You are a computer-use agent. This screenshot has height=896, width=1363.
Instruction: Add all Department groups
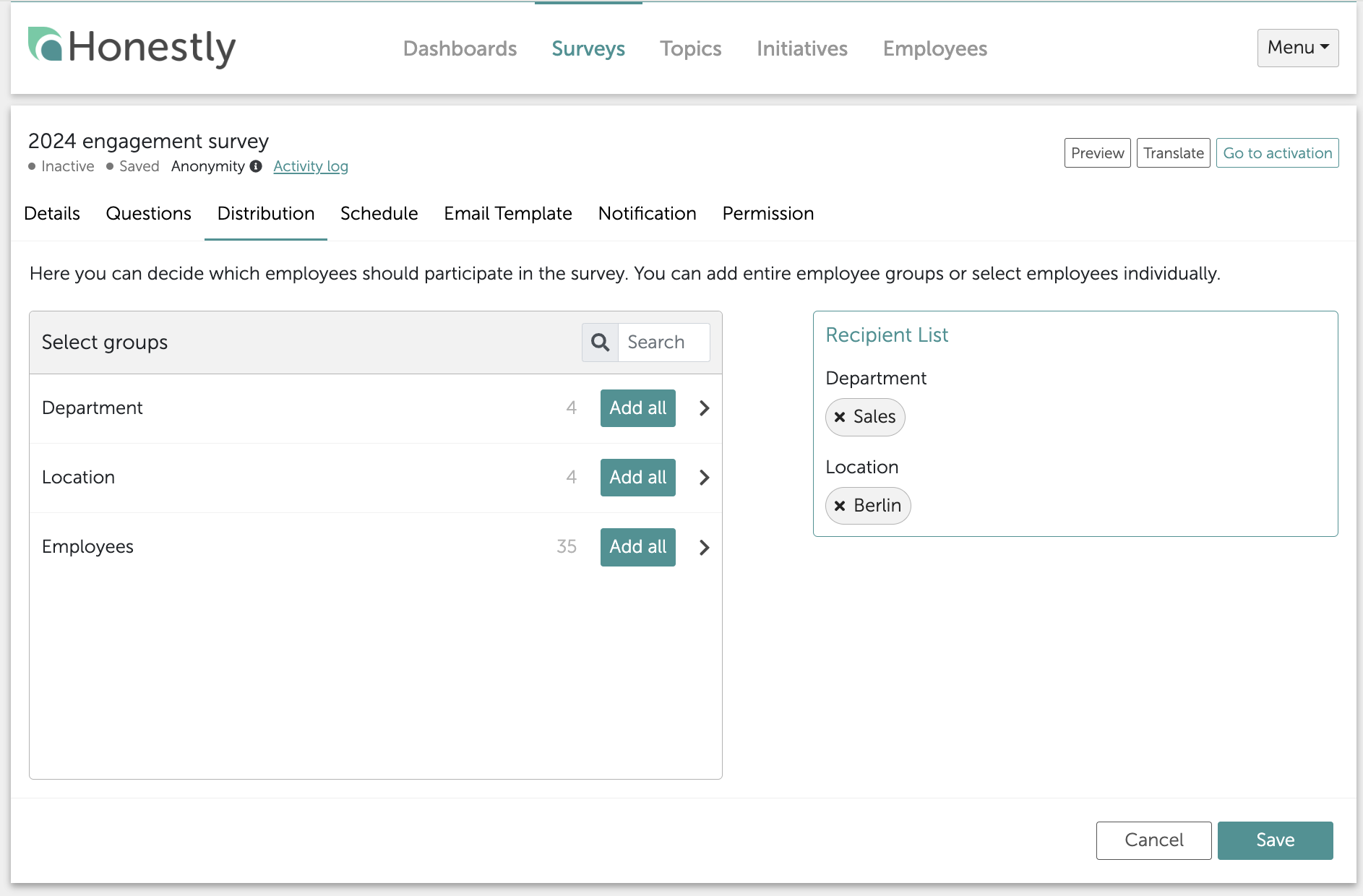tap(637, 408)
